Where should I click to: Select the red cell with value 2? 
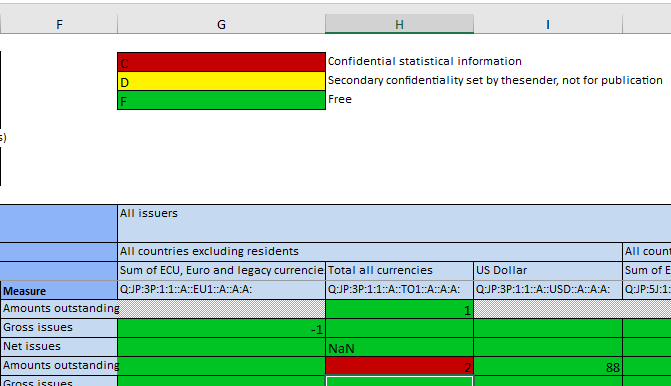[399, 366]
